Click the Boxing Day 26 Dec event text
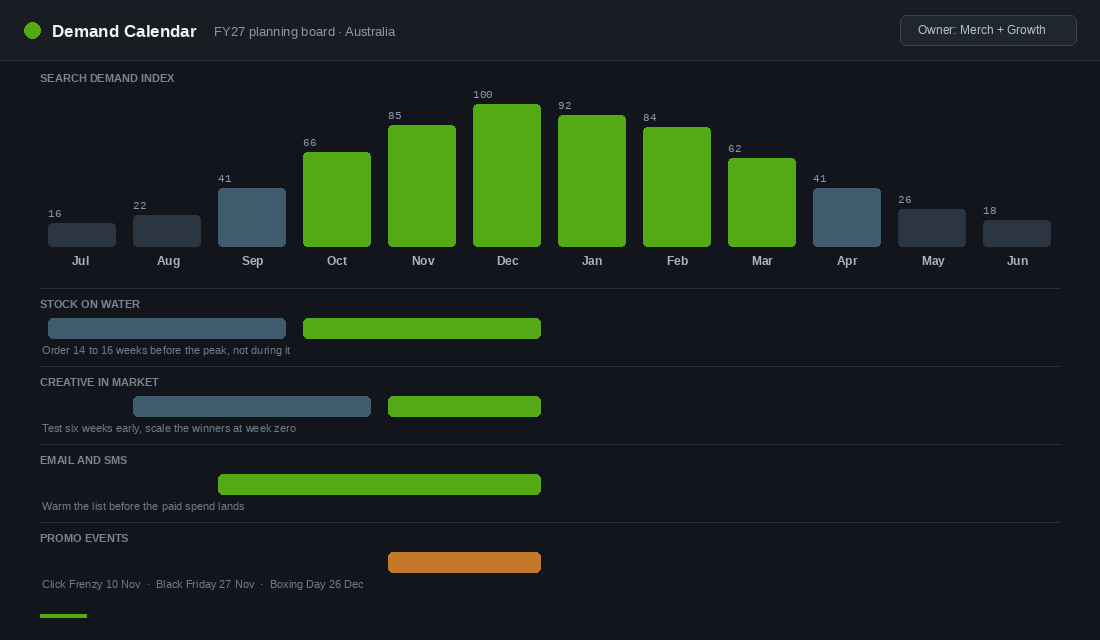Image resolution: width=1100 pixels, height=640 pixels. coord(316,584)
